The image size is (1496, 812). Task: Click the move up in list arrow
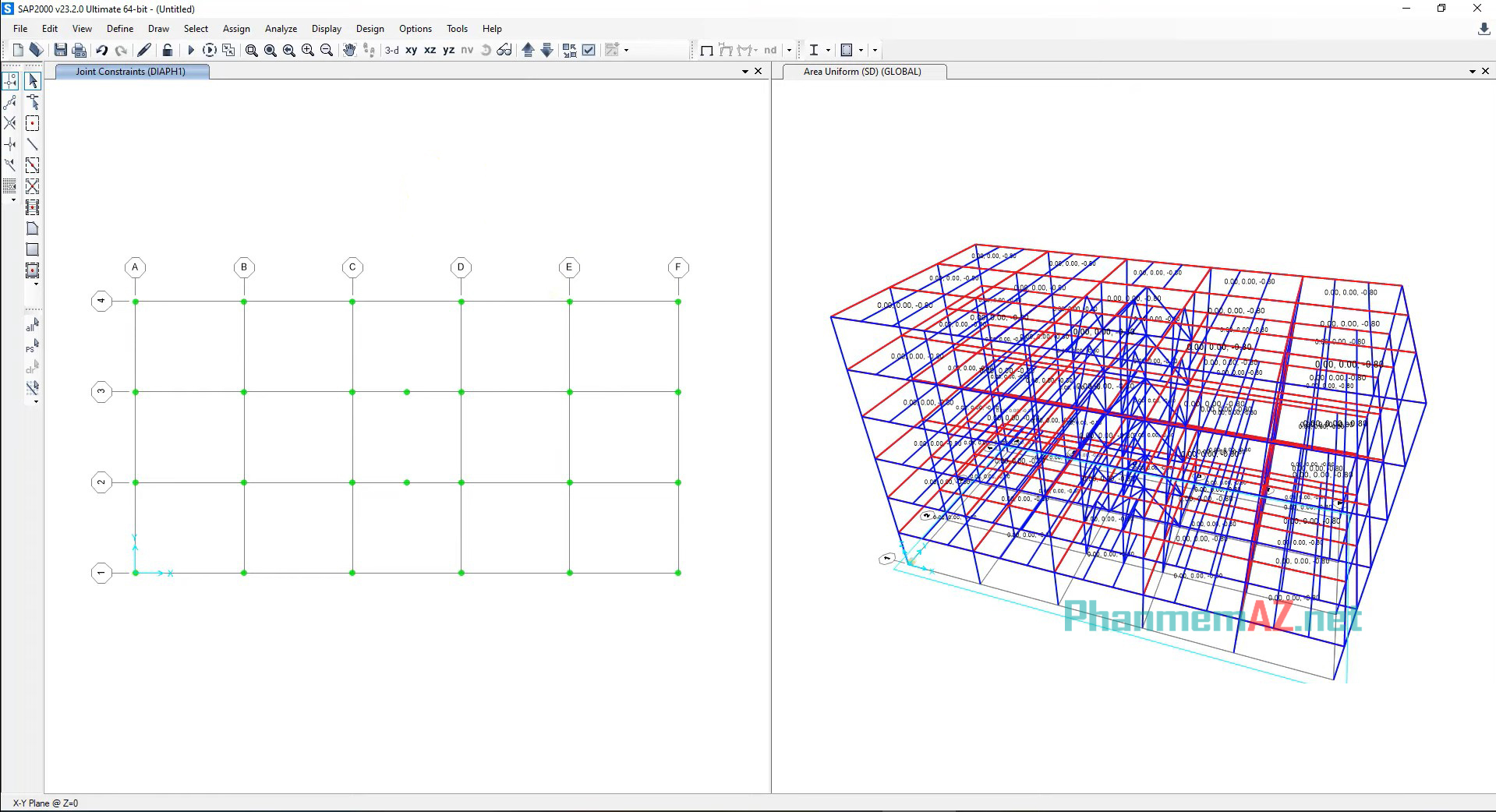[x=528, y=50]
